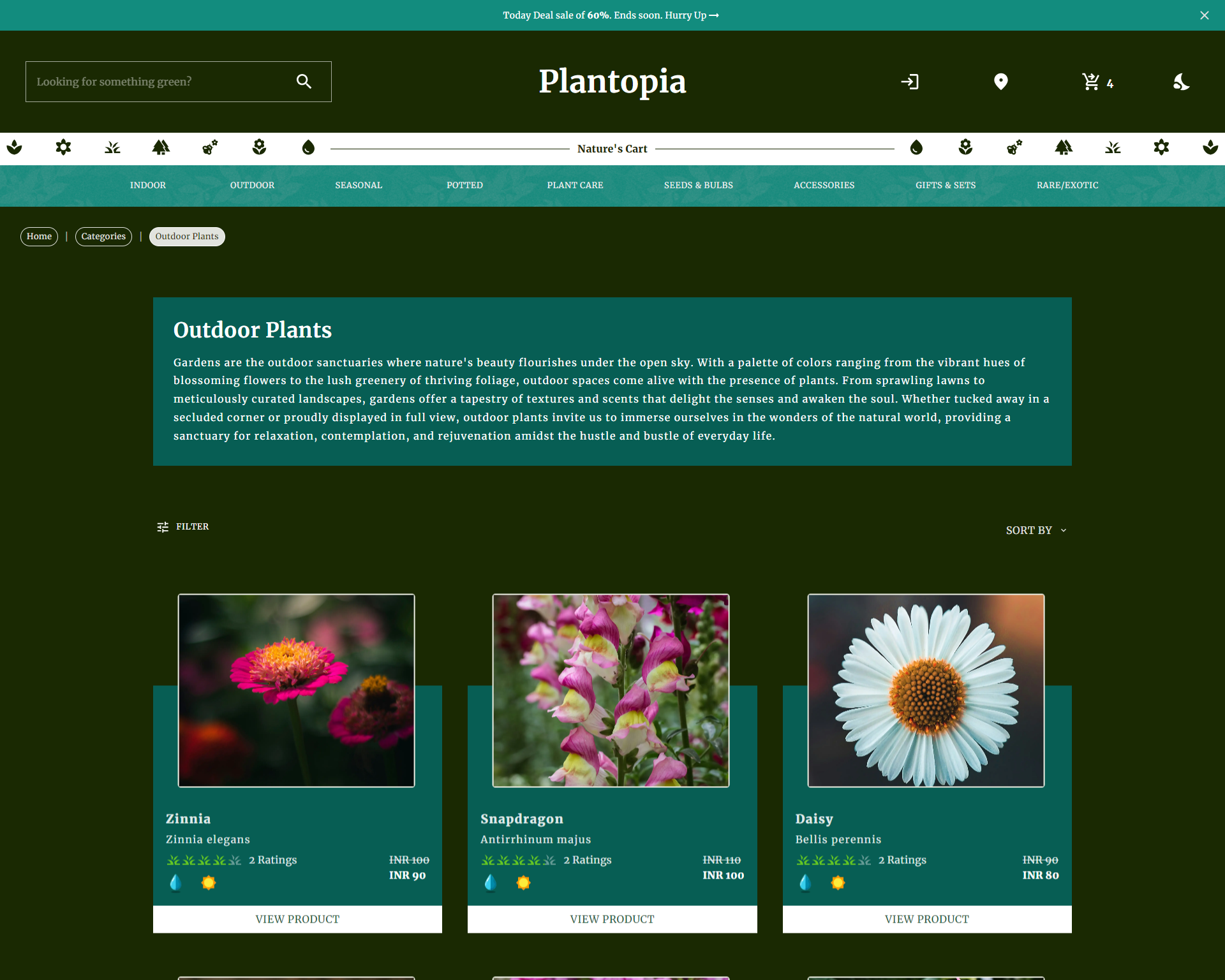Viewport: 1225px width, 980px height.
Task: Click the Today Deal sale banner link
Action: click(611, 15)
